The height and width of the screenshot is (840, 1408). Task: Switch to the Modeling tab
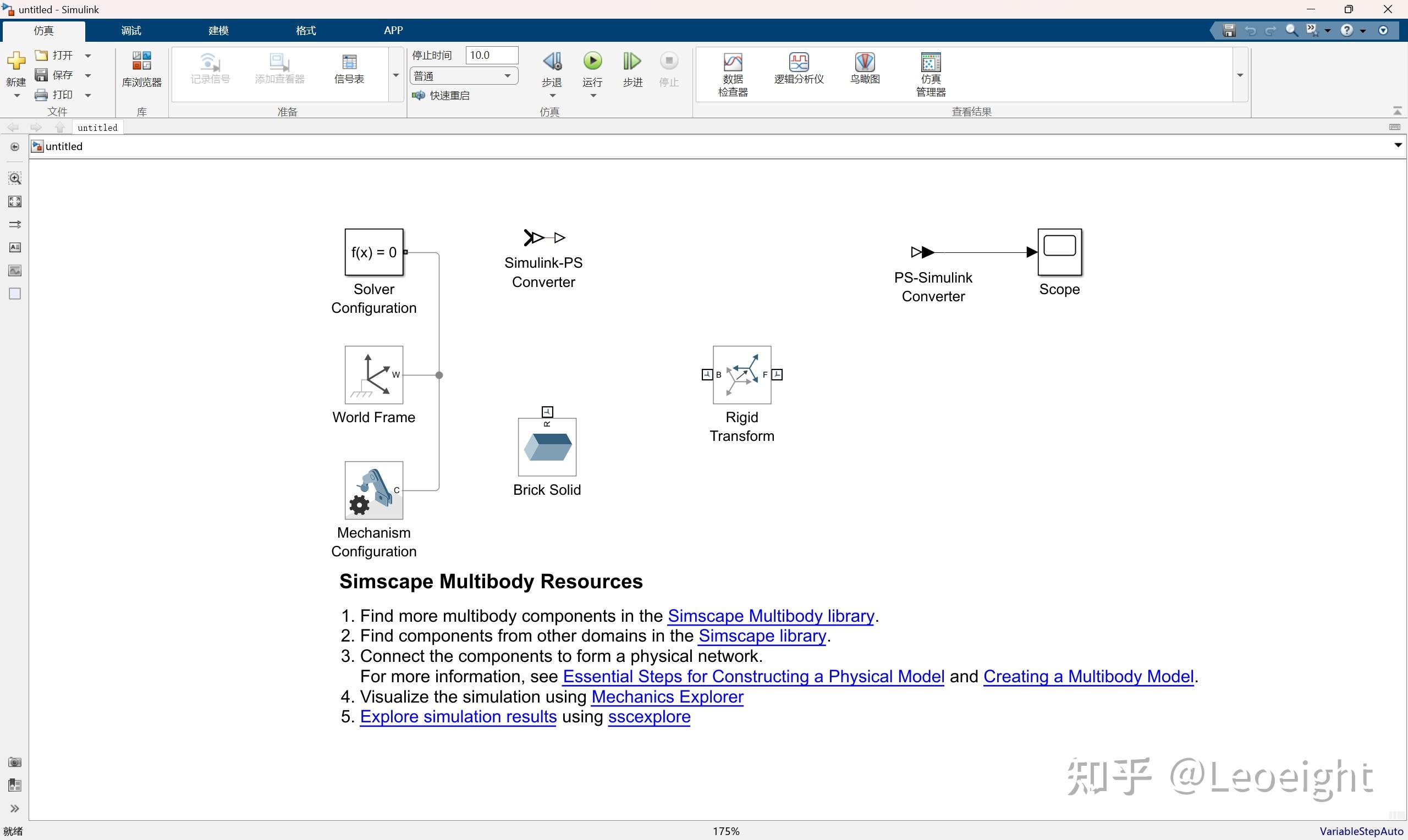point(218,31)
